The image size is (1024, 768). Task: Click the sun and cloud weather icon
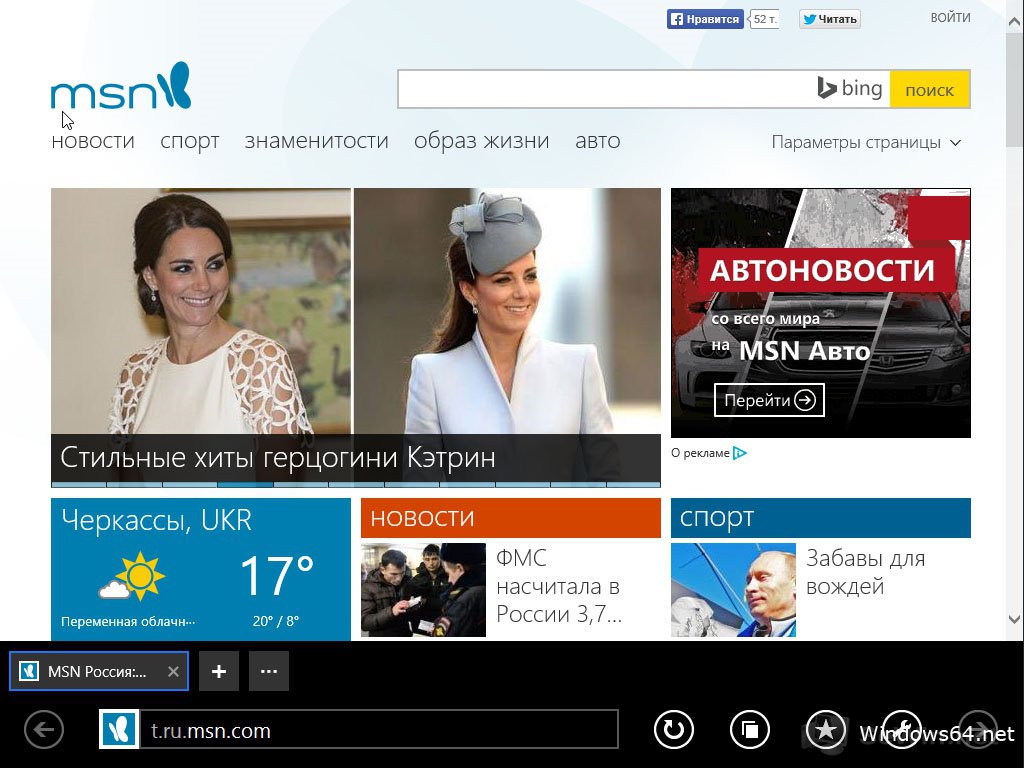(132, 576)
